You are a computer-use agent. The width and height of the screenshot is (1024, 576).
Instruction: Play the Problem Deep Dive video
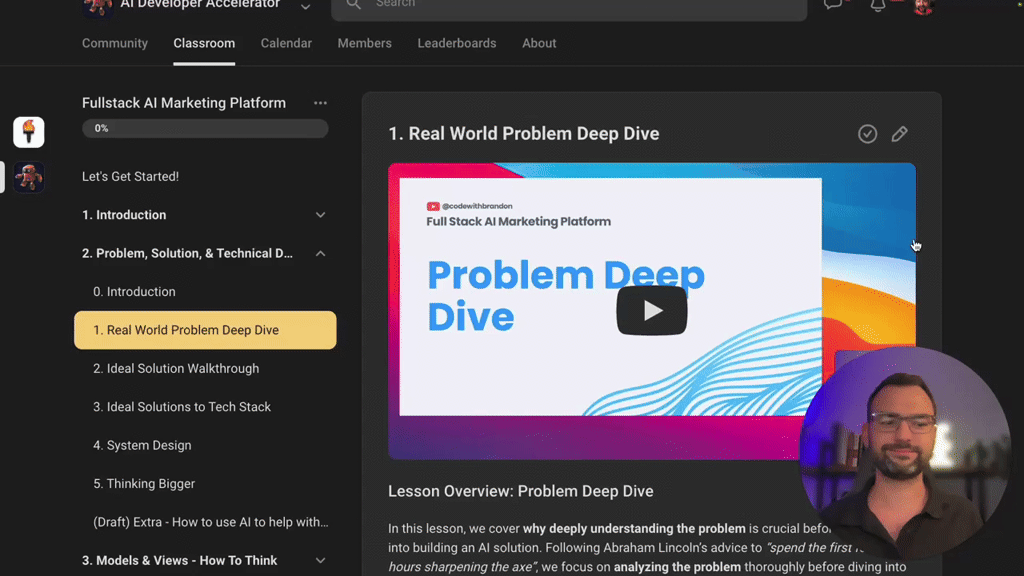pos(652,310)
